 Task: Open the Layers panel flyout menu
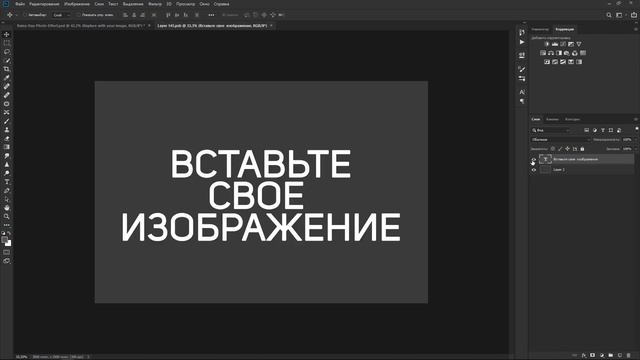pyautogui.click(x=636, y=119)
